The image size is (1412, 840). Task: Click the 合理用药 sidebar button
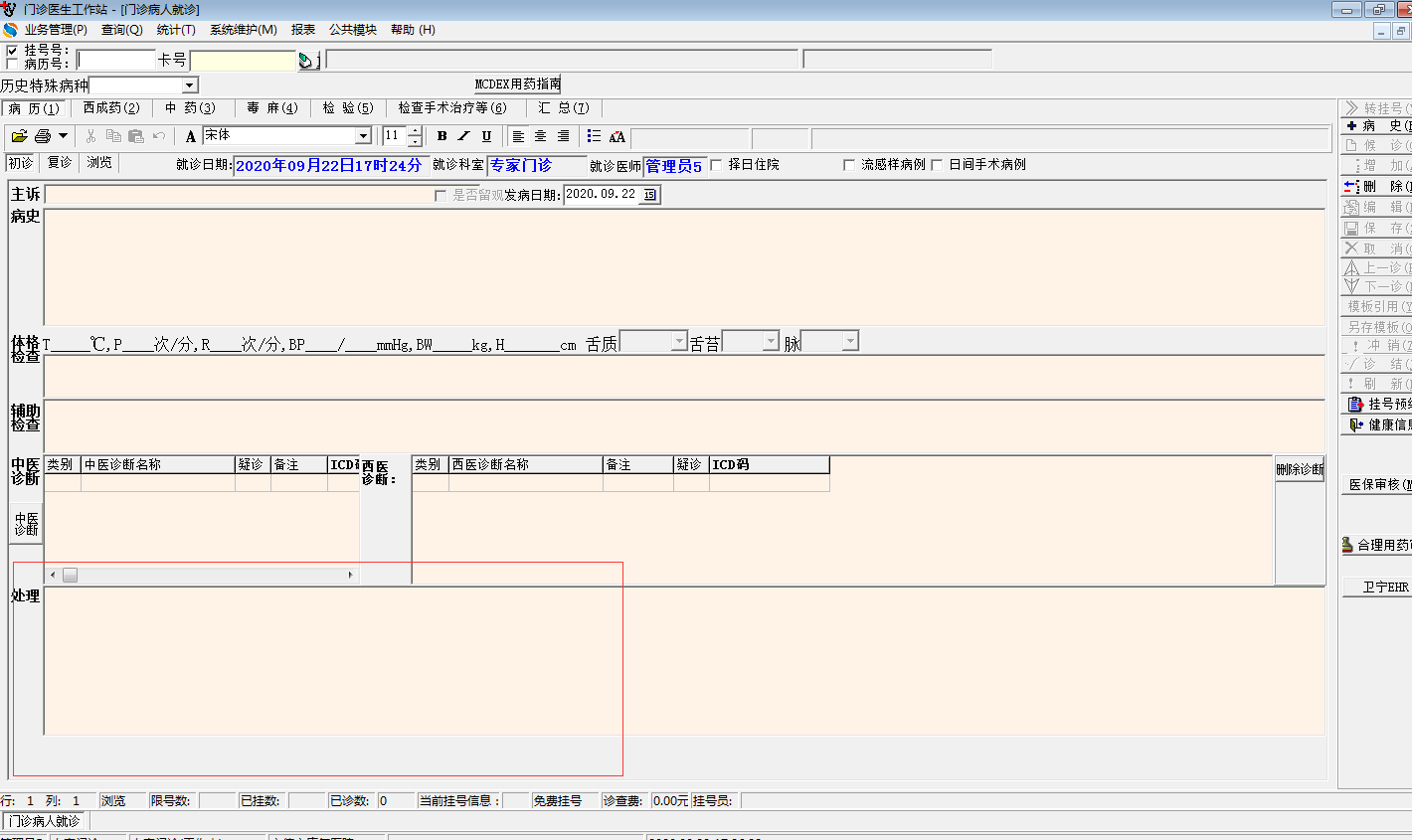pyautogui.click(x=1376, y=545)
